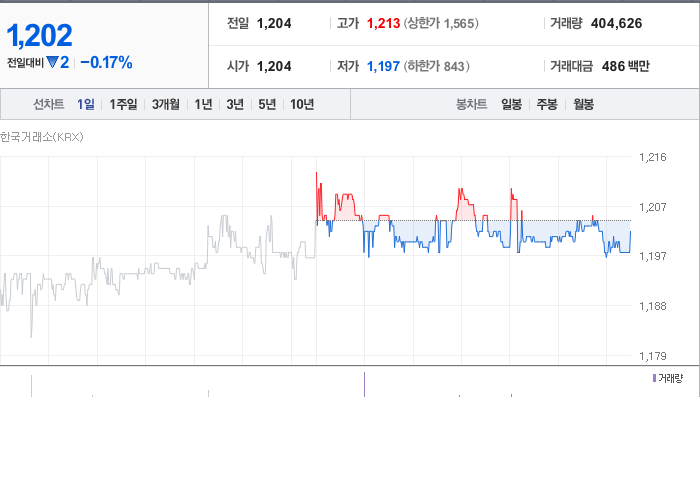The image size is (700, 490).
Task: Click the 1,207 axis label
Action: coord(653,207)
